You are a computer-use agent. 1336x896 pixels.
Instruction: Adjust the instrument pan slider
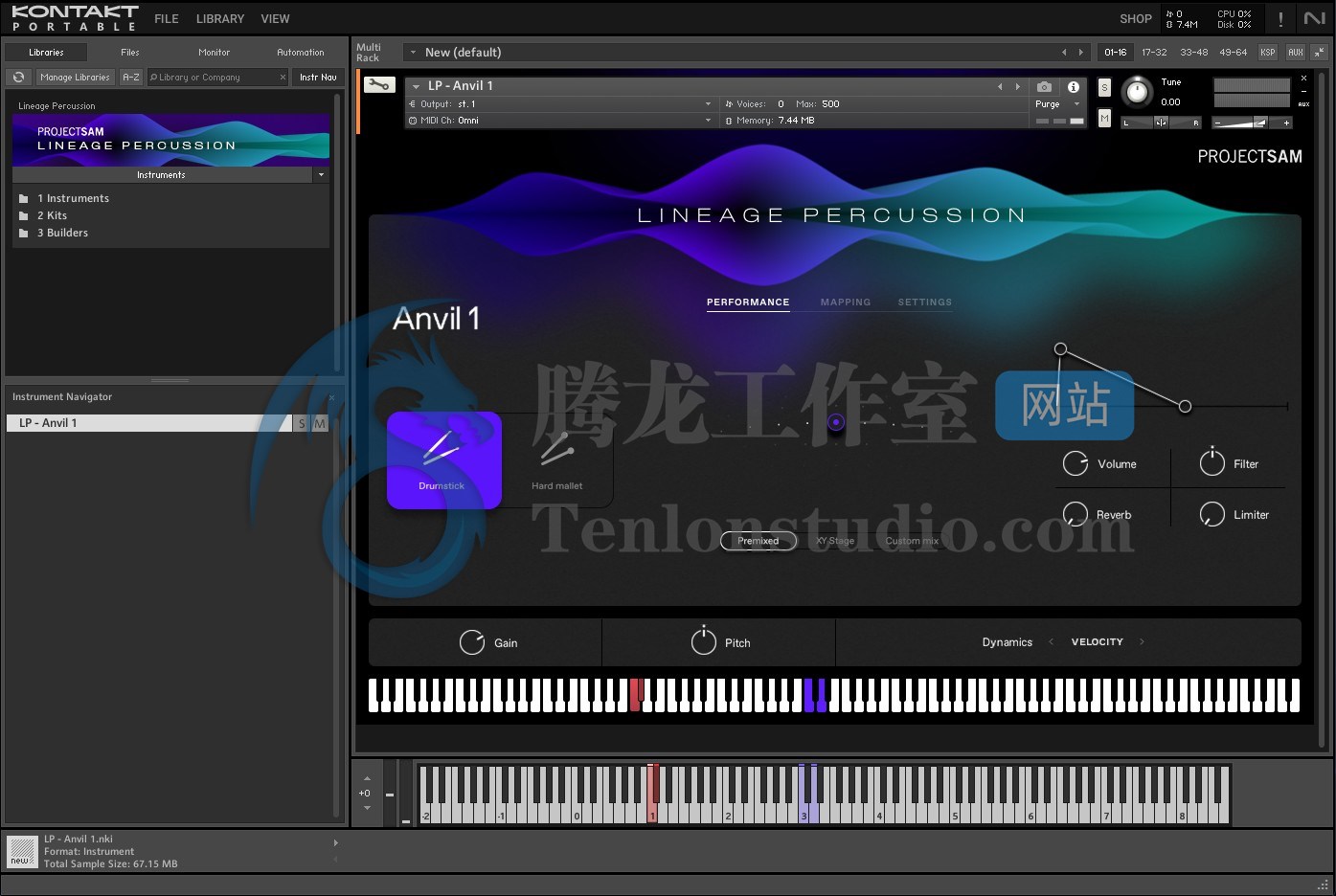(1161, 123)
